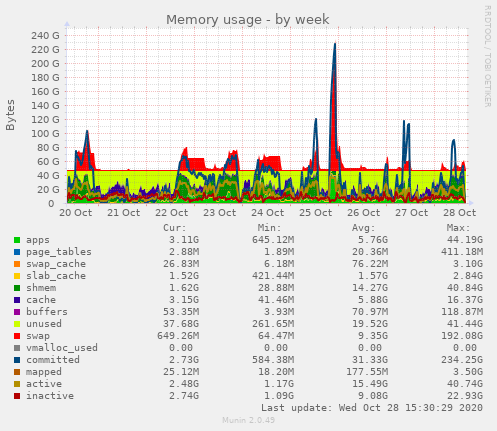Click the yellow slab_cache legend swatch
This screenshot has height=431, width=497.
click(x=17, y=276)
